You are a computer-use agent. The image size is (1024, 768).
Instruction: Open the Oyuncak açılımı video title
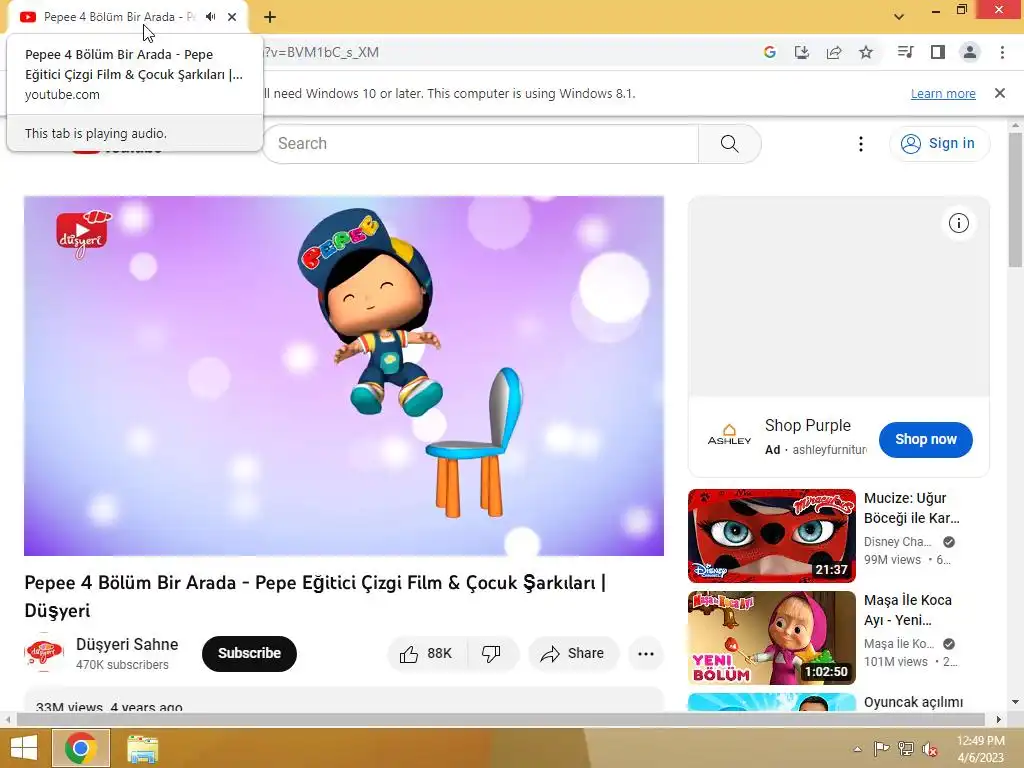pyautogui.click(x=914, y=702)
